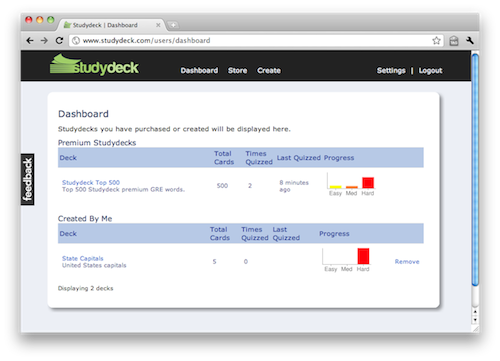Click the '500' total cards value
The image size is (500, 361).
tap(222, 186)
